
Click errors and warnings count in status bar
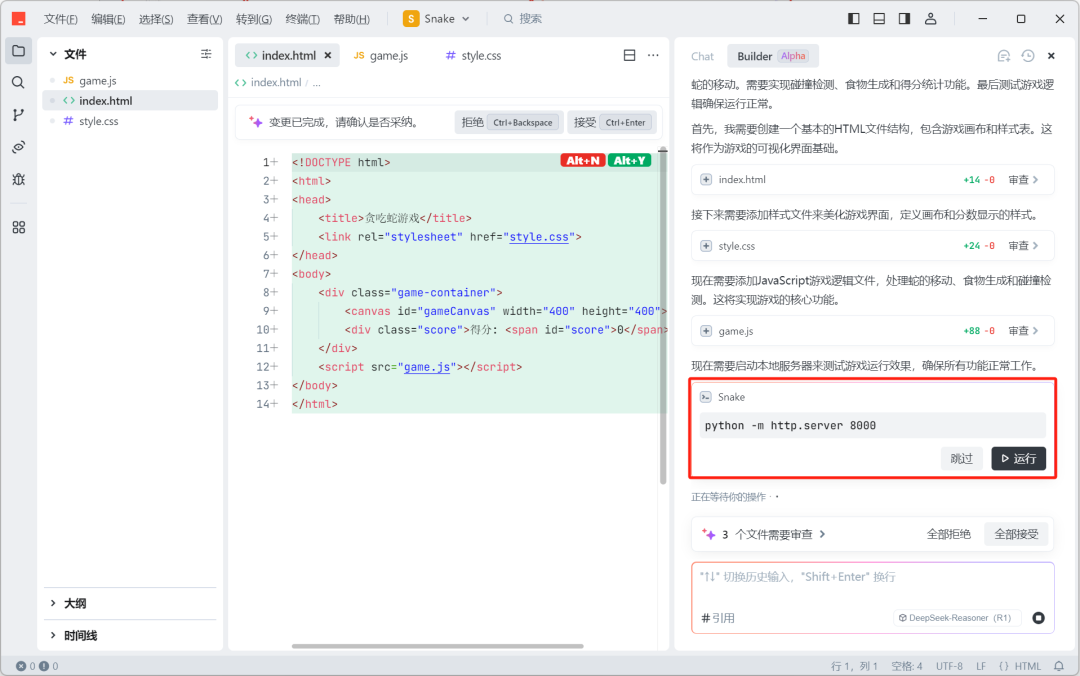click(37, 666)
